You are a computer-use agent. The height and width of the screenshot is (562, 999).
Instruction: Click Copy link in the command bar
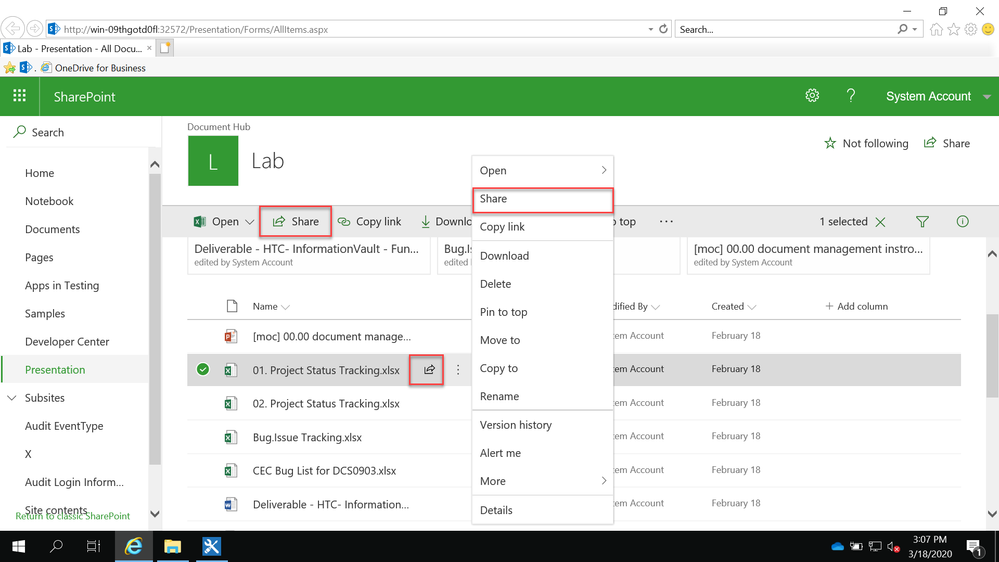[370, 221]
